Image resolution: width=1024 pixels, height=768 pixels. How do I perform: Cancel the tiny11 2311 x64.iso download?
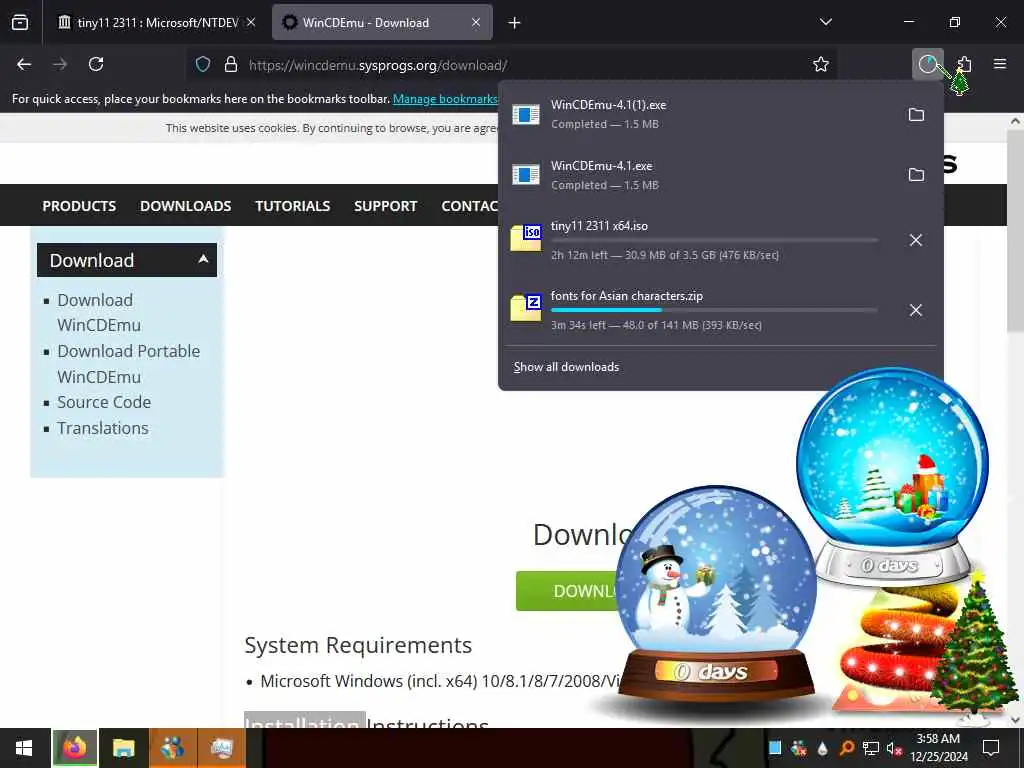pyautogui.click(x=916, y=240)
